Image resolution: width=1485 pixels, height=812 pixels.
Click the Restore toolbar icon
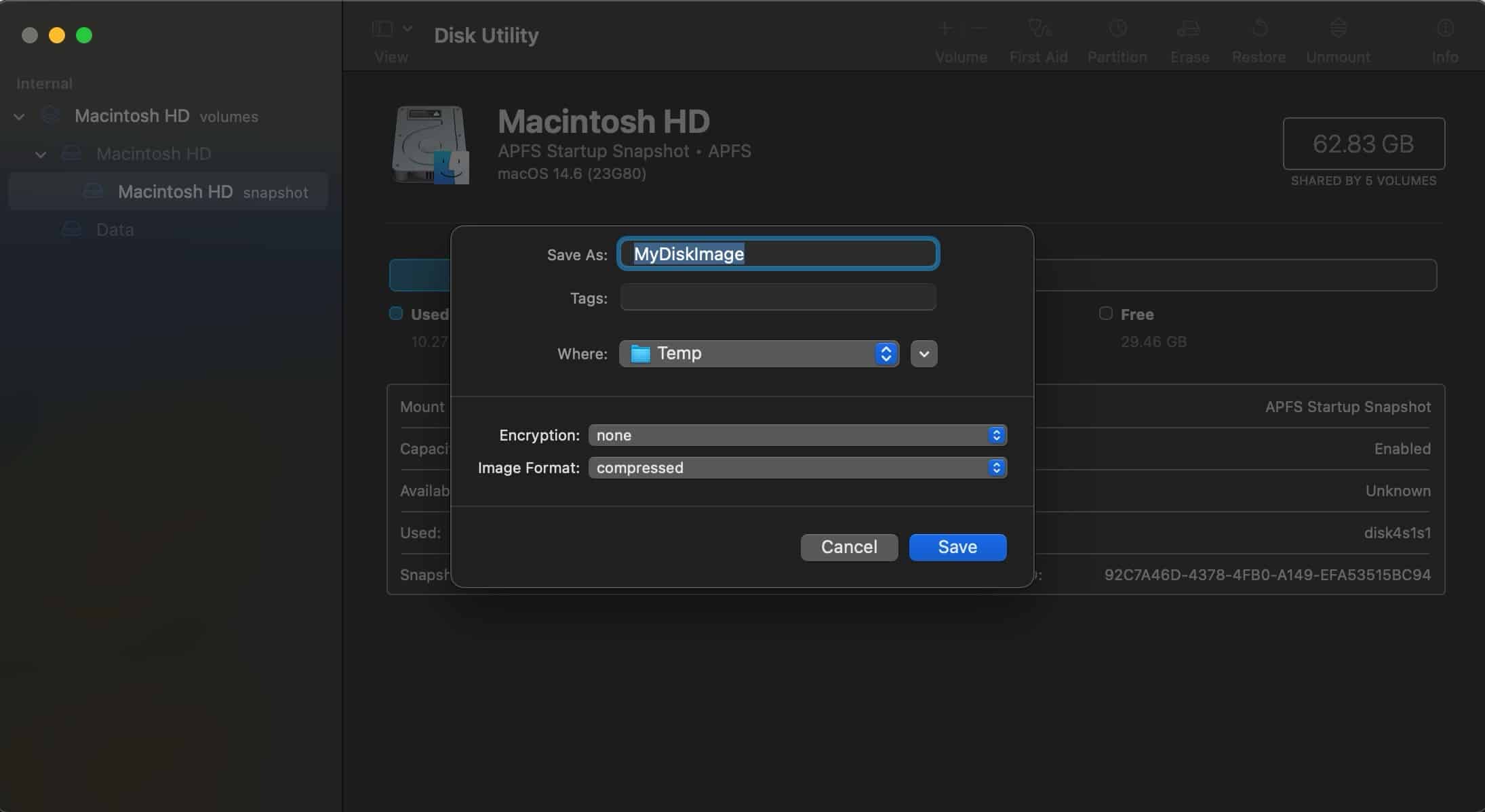click(1259, 28)
